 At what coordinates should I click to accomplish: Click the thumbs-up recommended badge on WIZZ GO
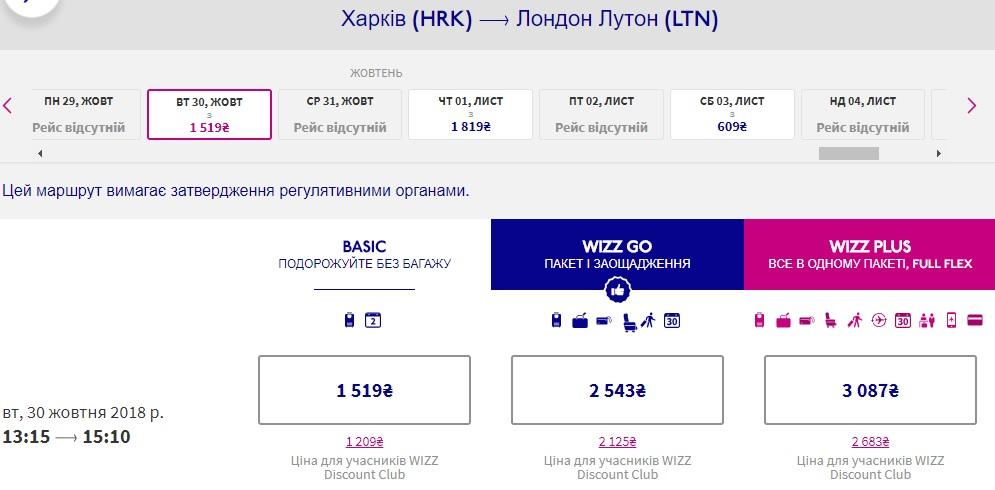[617, 290]
